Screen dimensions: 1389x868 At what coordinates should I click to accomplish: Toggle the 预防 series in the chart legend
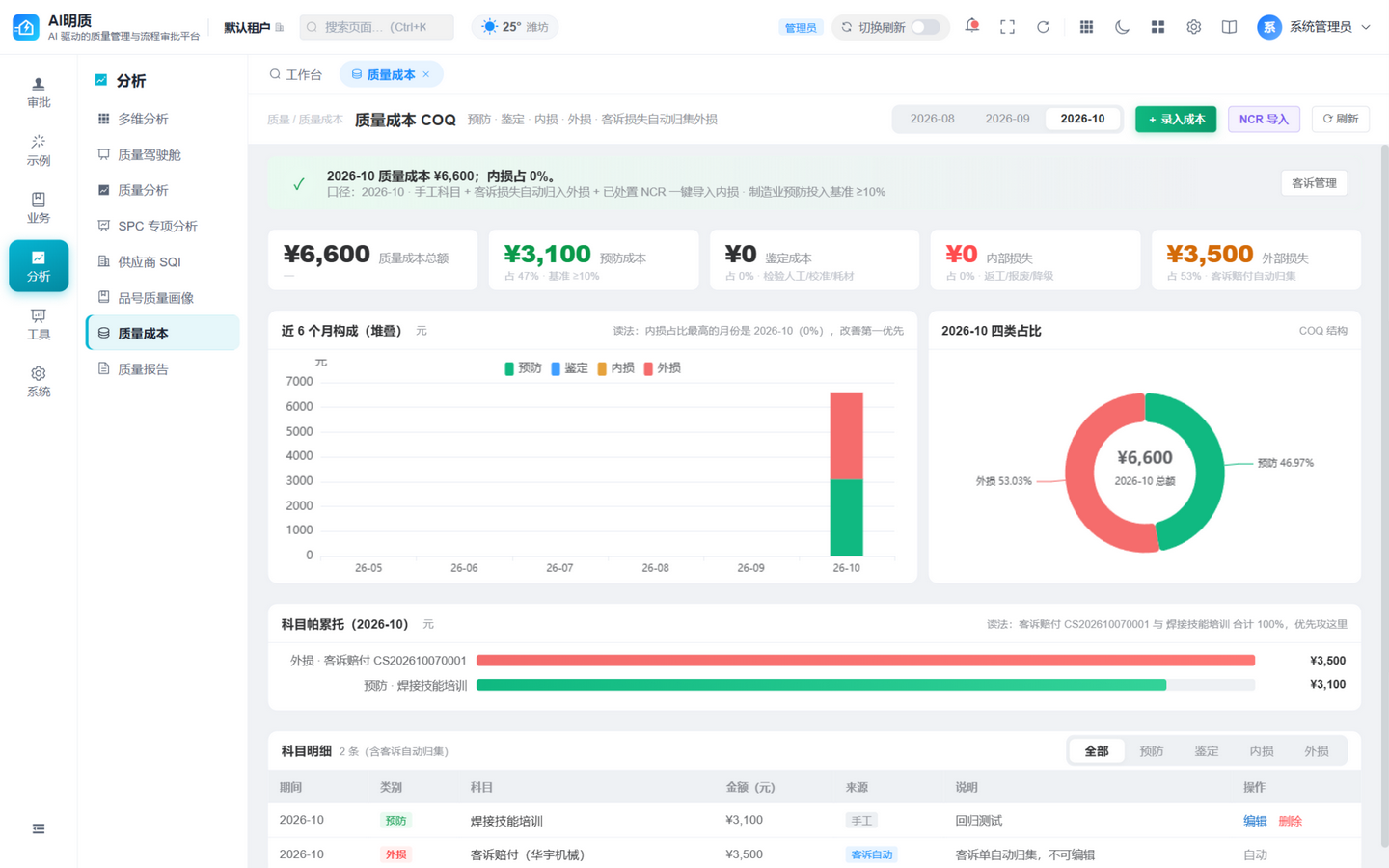tap(523, 368)
